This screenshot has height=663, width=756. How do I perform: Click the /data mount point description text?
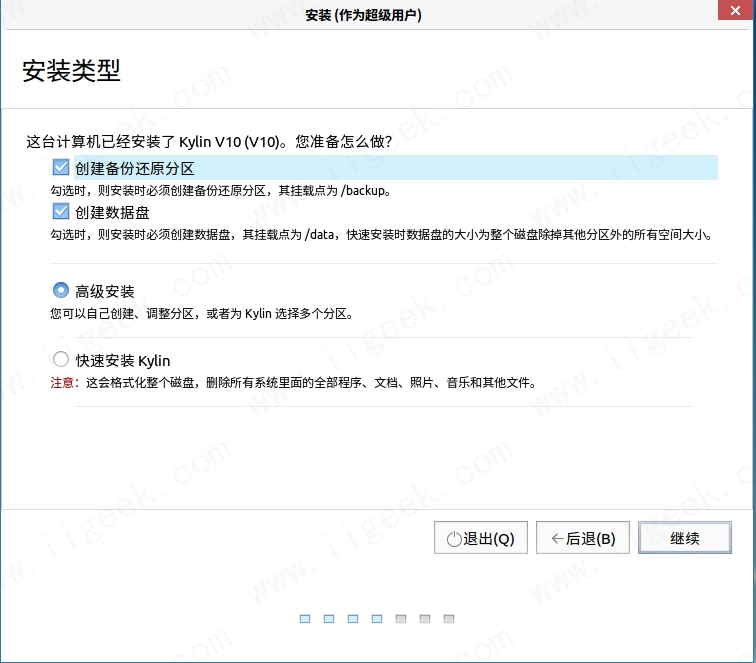click(381, 235)
